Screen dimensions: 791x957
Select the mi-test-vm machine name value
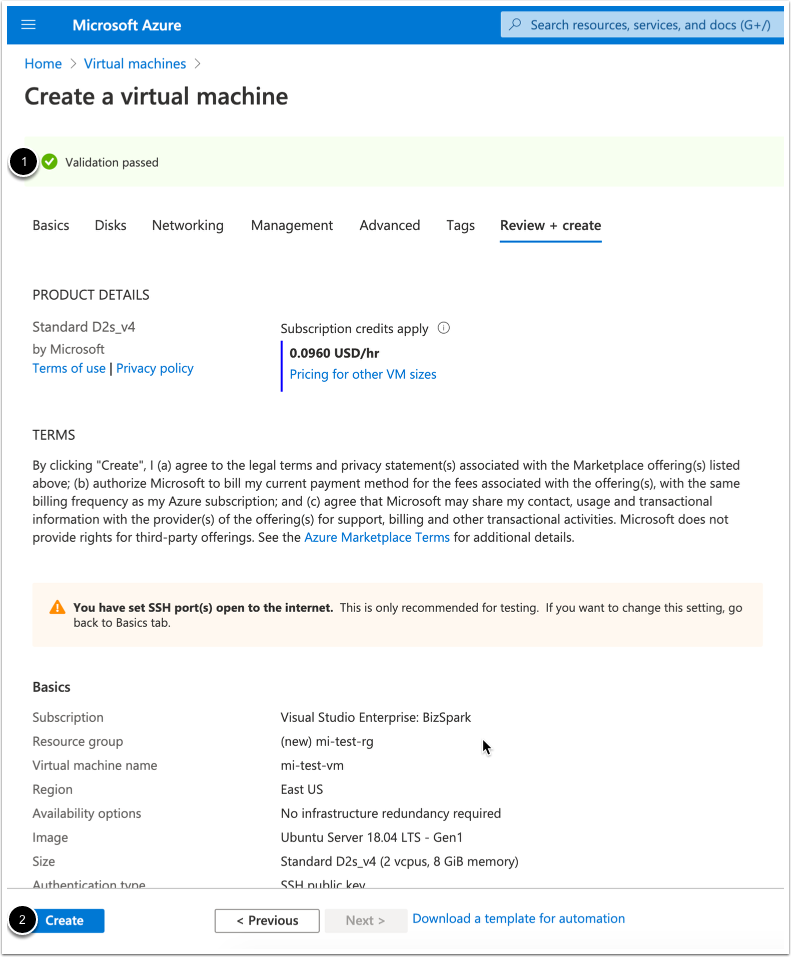click(312, 765)
